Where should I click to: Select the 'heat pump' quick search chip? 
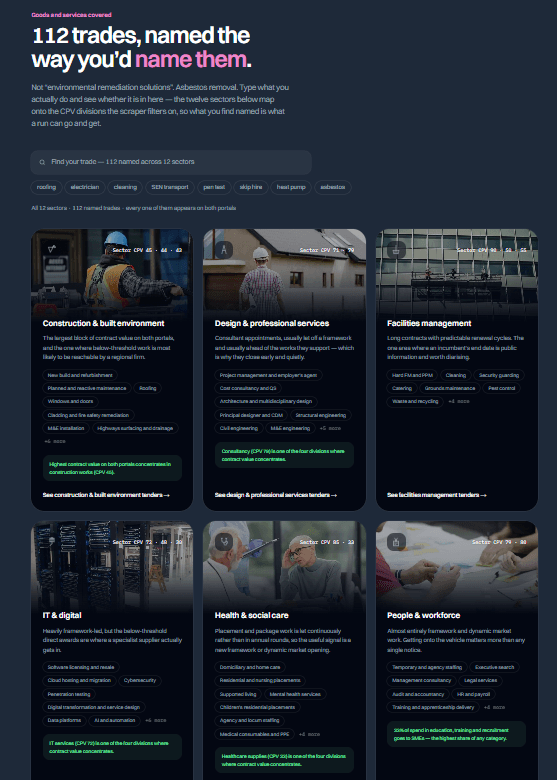tap(291, 187)
